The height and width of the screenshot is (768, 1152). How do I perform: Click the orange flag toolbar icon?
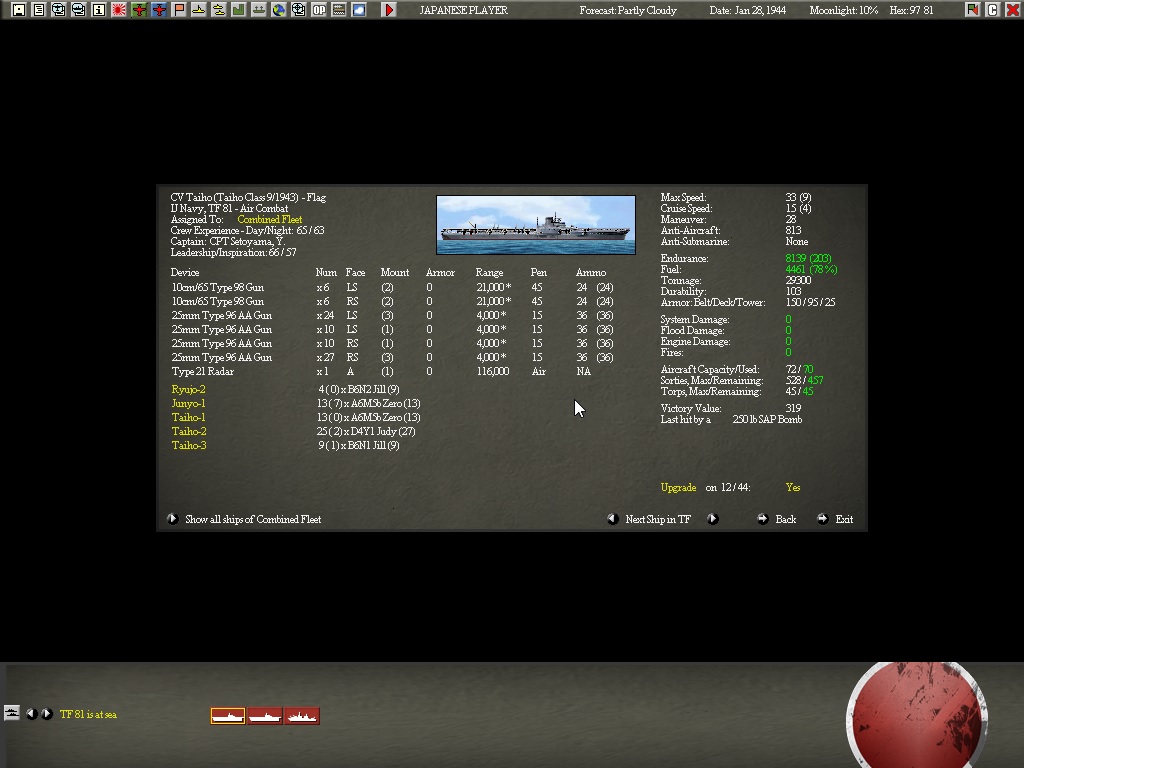[x=179, y=10]
